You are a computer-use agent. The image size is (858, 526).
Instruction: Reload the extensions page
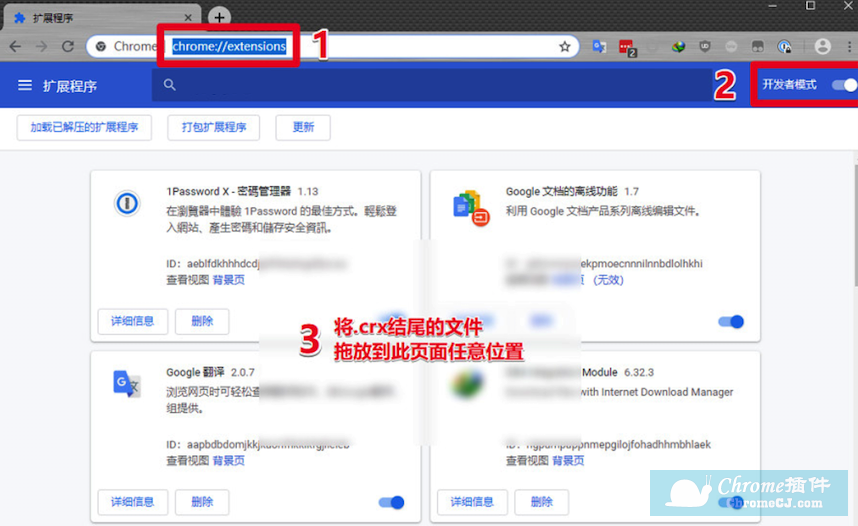pyautogui.click(x=68, y=47)
